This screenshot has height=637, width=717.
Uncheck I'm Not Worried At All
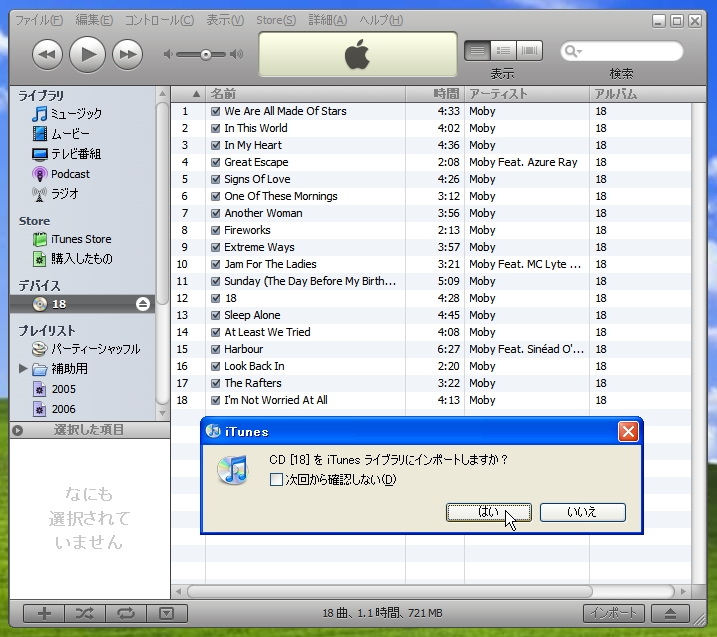tap(216, 400)
